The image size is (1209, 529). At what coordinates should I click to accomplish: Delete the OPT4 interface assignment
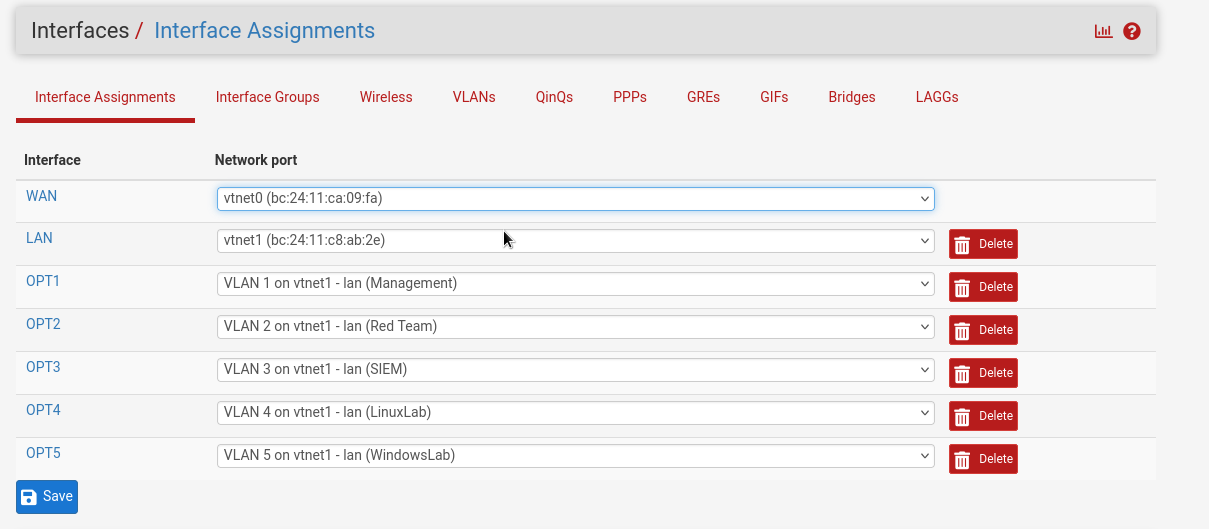983,416
